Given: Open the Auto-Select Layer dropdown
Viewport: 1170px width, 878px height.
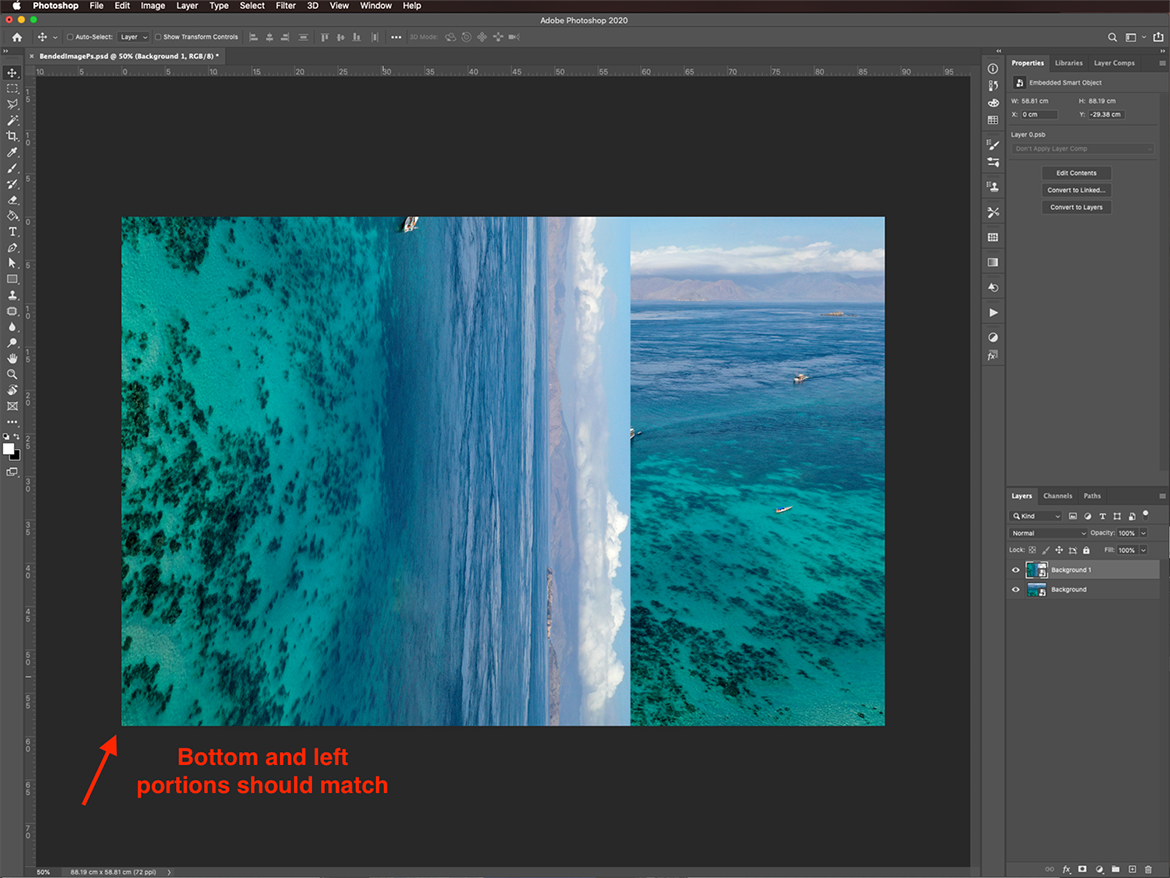Looking at the screenshot, I should tap(133, 37).
